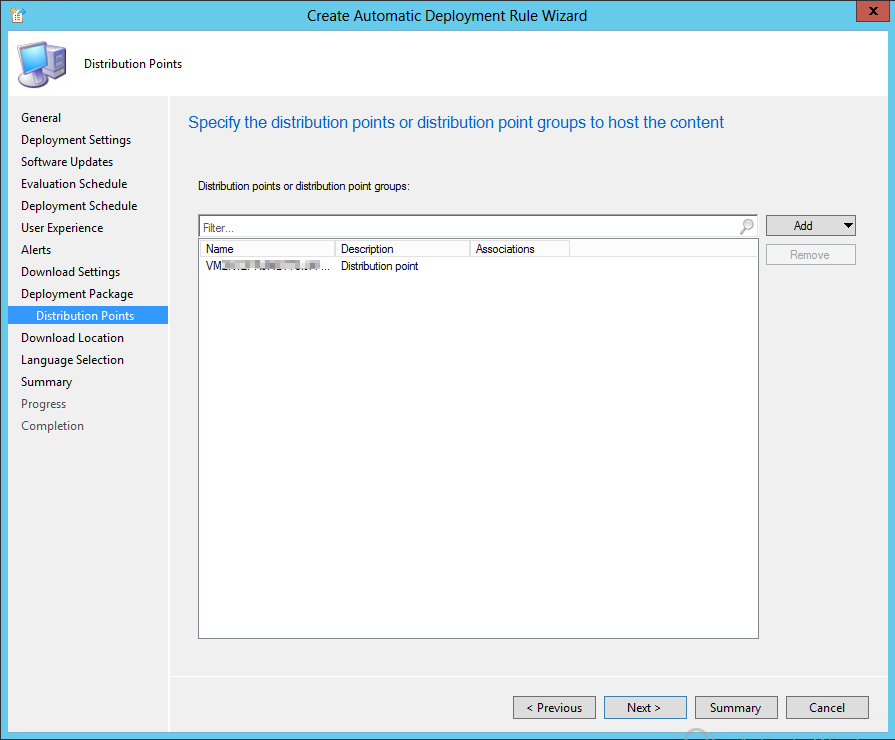Select the VM distribution point row
The height and width of the screenshot is (740, 895).
pyautogui.click(x=478, y=266)
